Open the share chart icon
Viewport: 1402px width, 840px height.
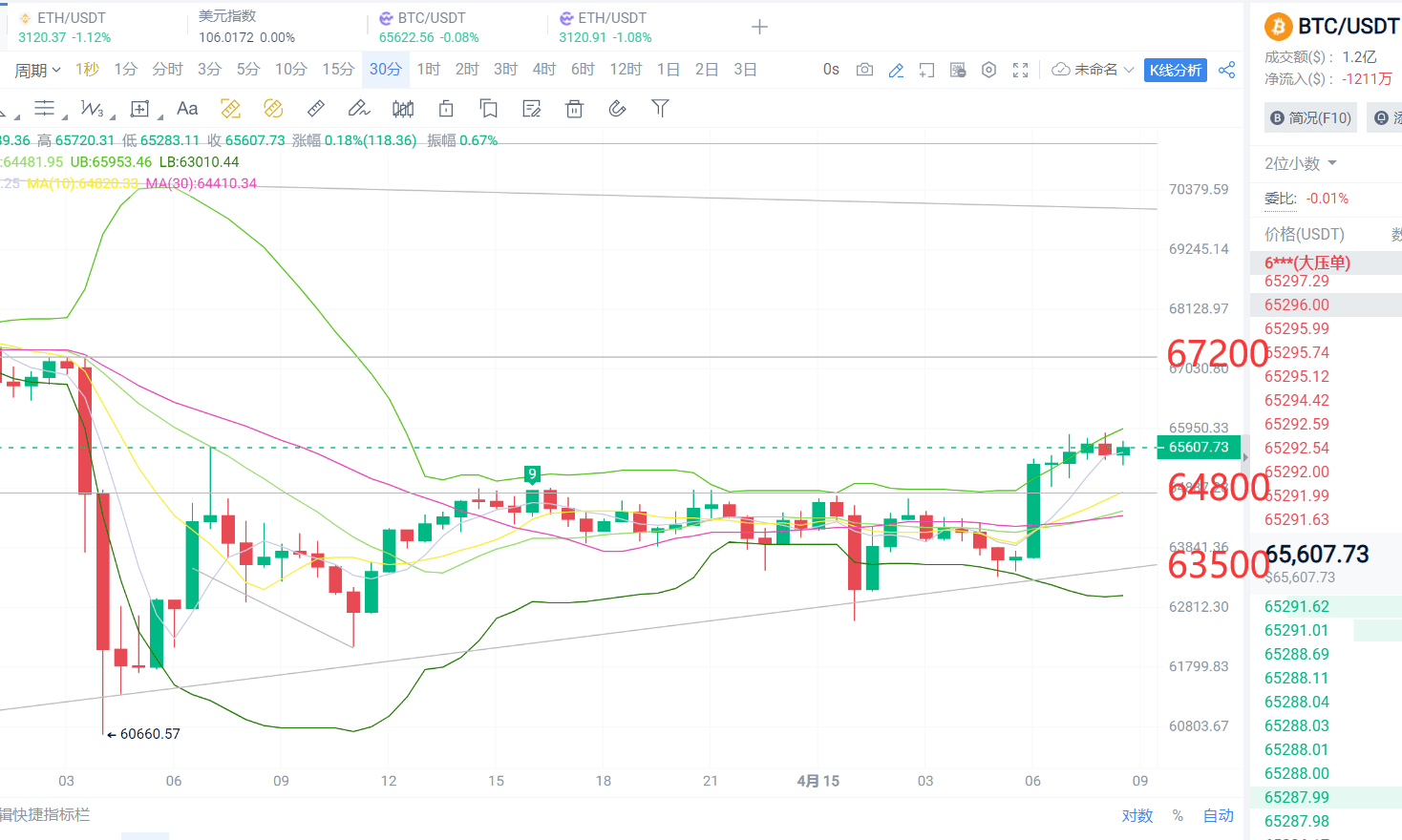pos(1227,69)
